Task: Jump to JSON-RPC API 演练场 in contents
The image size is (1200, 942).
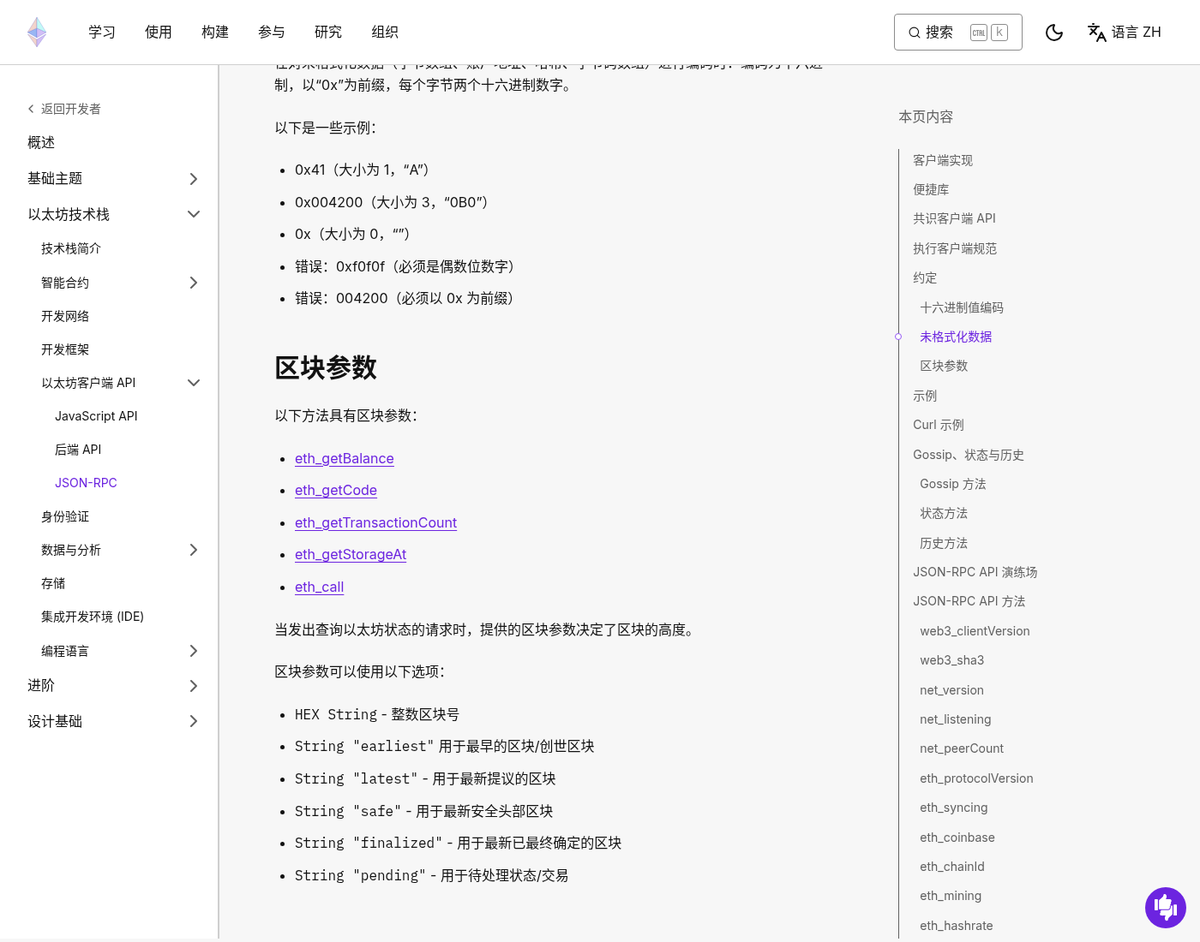Action: pyautogui.click(x=975, y=572)
